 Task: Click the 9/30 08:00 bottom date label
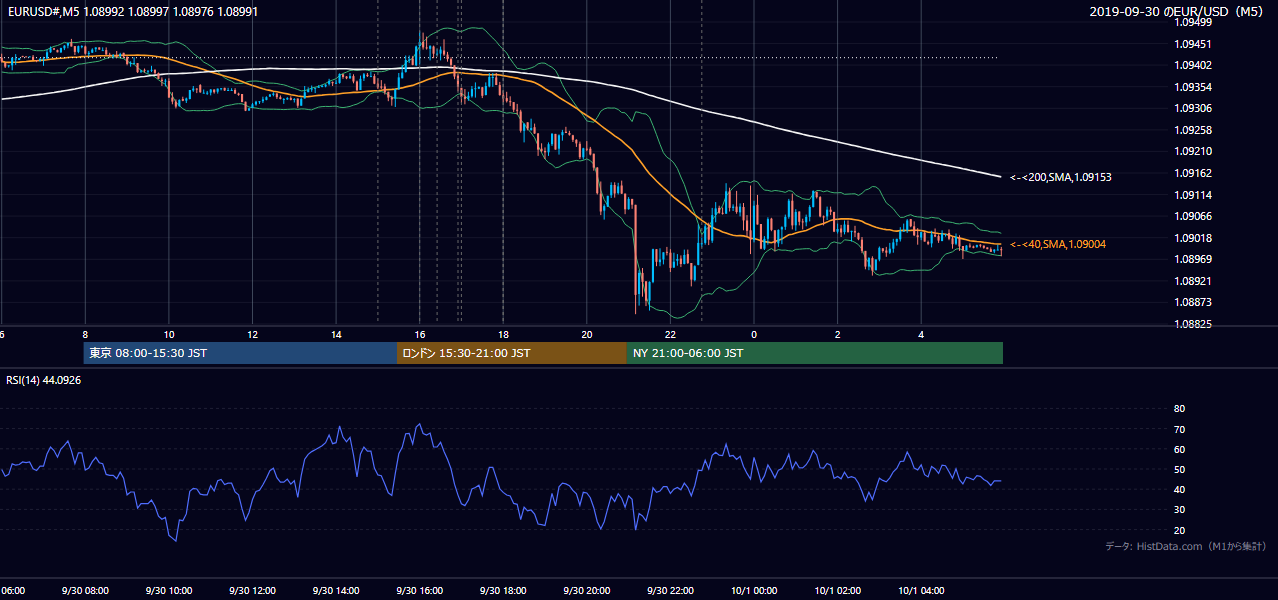click(85, 590)
